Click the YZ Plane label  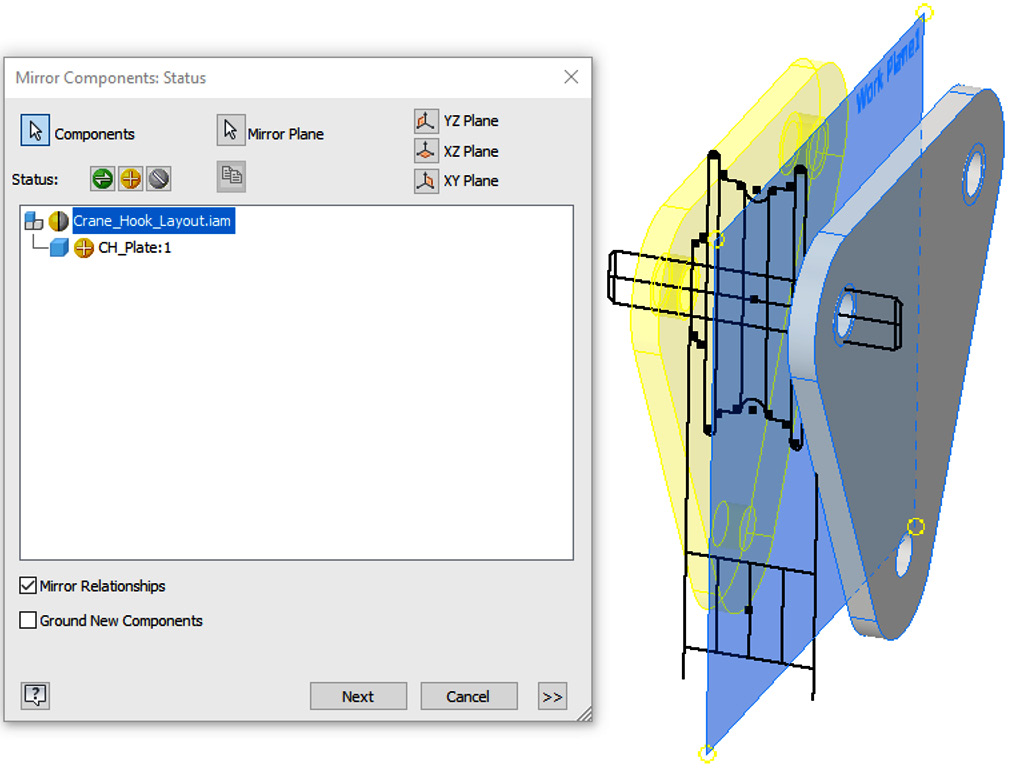tap(471, 121)
